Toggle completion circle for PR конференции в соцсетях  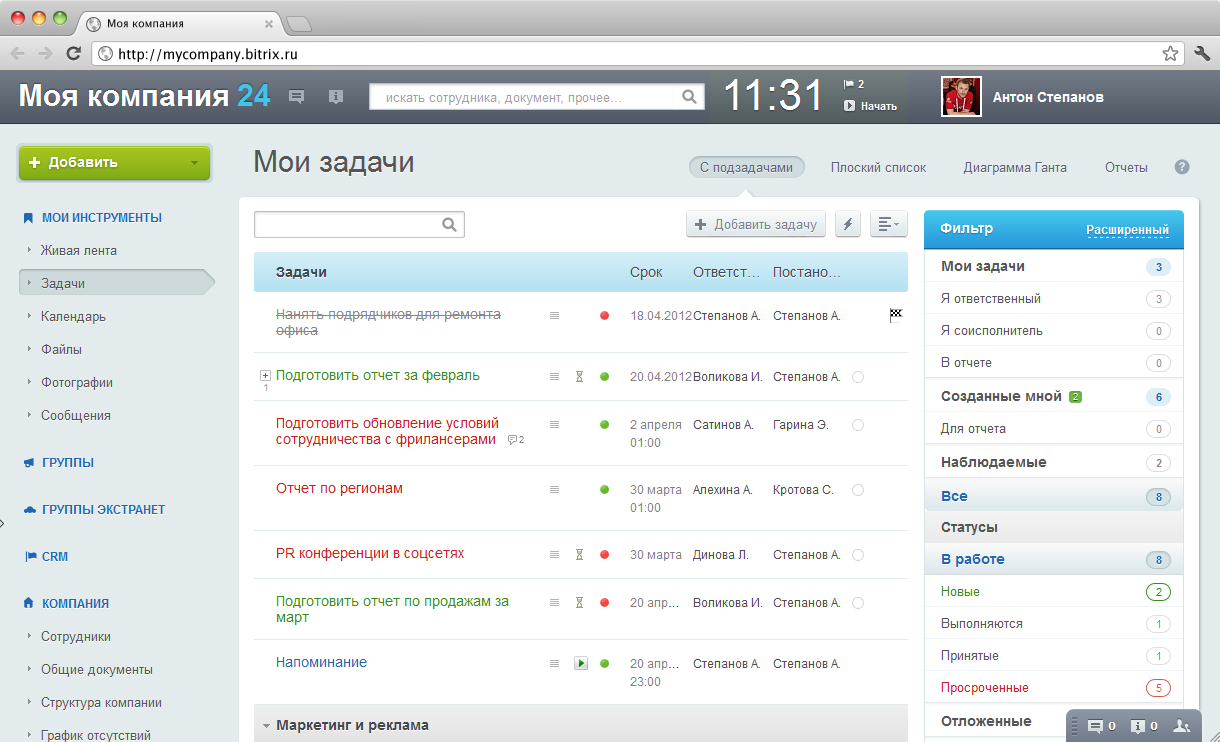(x=858, y=555)
